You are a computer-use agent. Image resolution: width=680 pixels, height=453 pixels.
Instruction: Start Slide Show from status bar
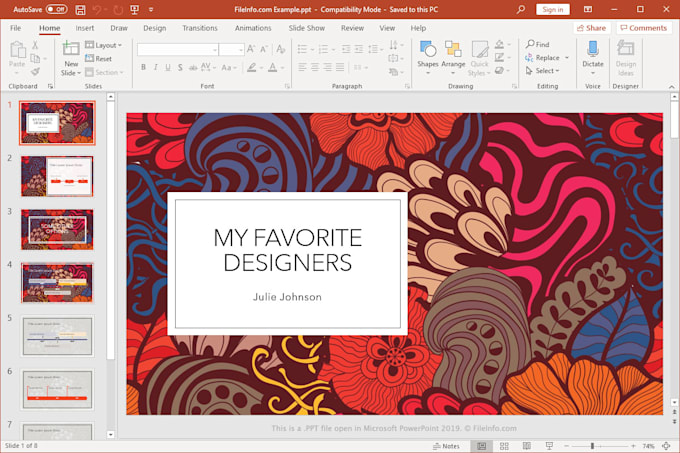pyautogui.click(x=547, y=445)
